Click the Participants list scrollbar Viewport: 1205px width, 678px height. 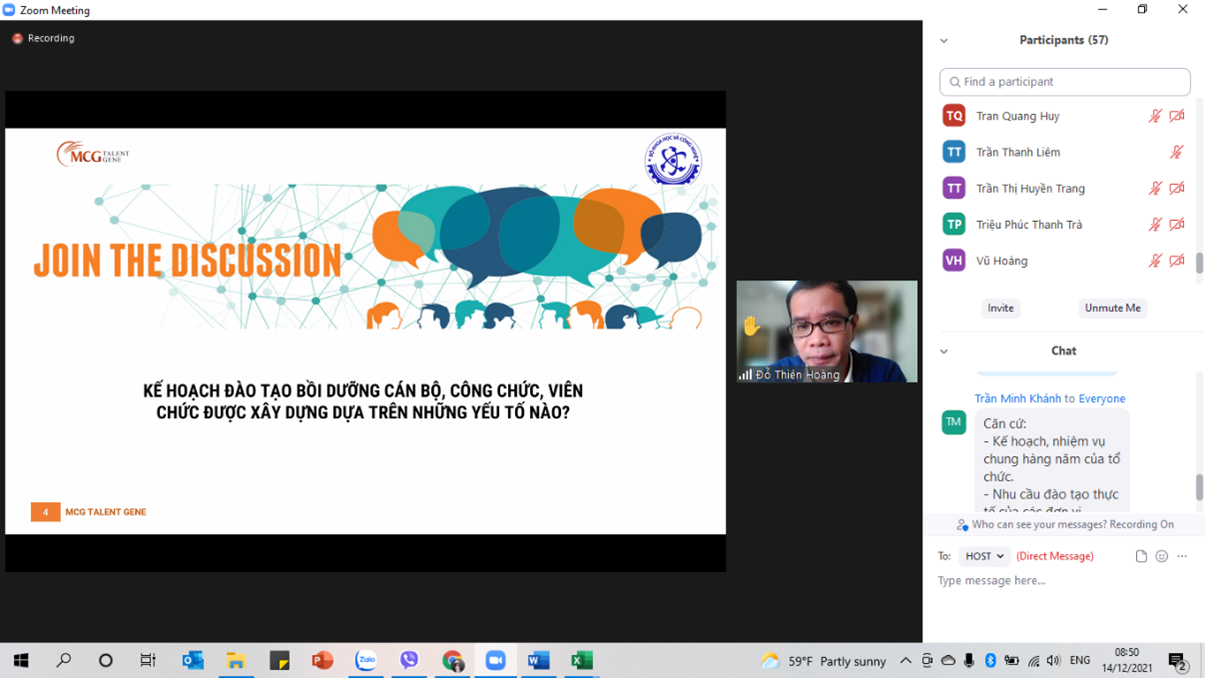1199,262
